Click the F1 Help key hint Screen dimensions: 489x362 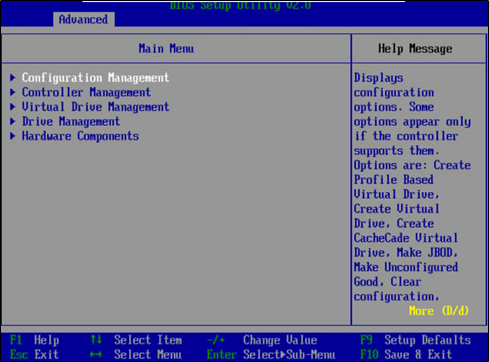[35, 340]
